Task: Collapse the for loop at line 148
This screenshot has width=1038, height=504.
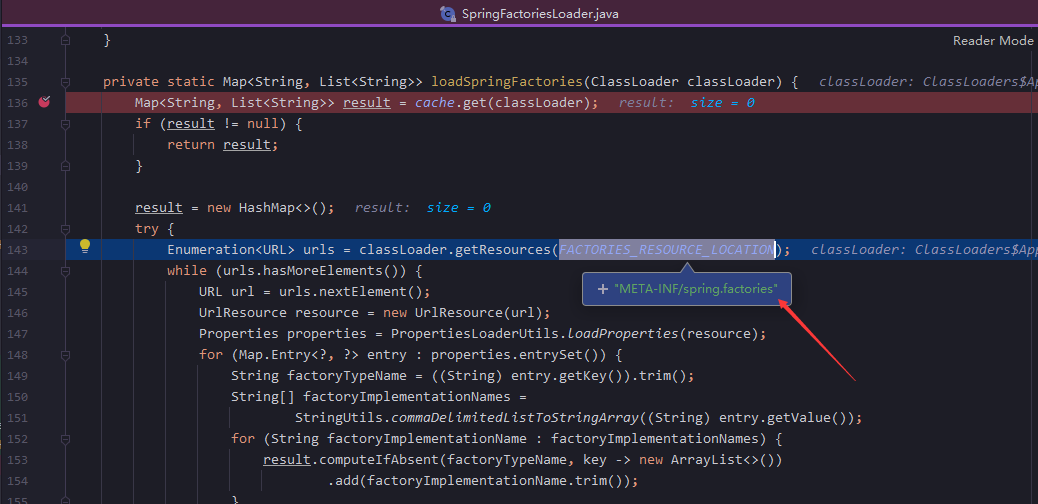Action: [x=65, y=355]
